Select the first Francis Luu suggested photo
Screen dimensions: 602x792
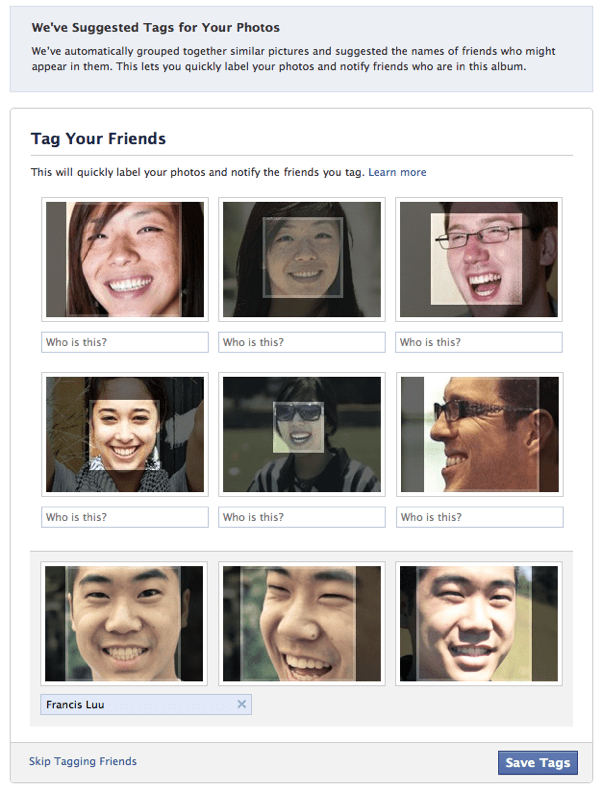point(124,623)
